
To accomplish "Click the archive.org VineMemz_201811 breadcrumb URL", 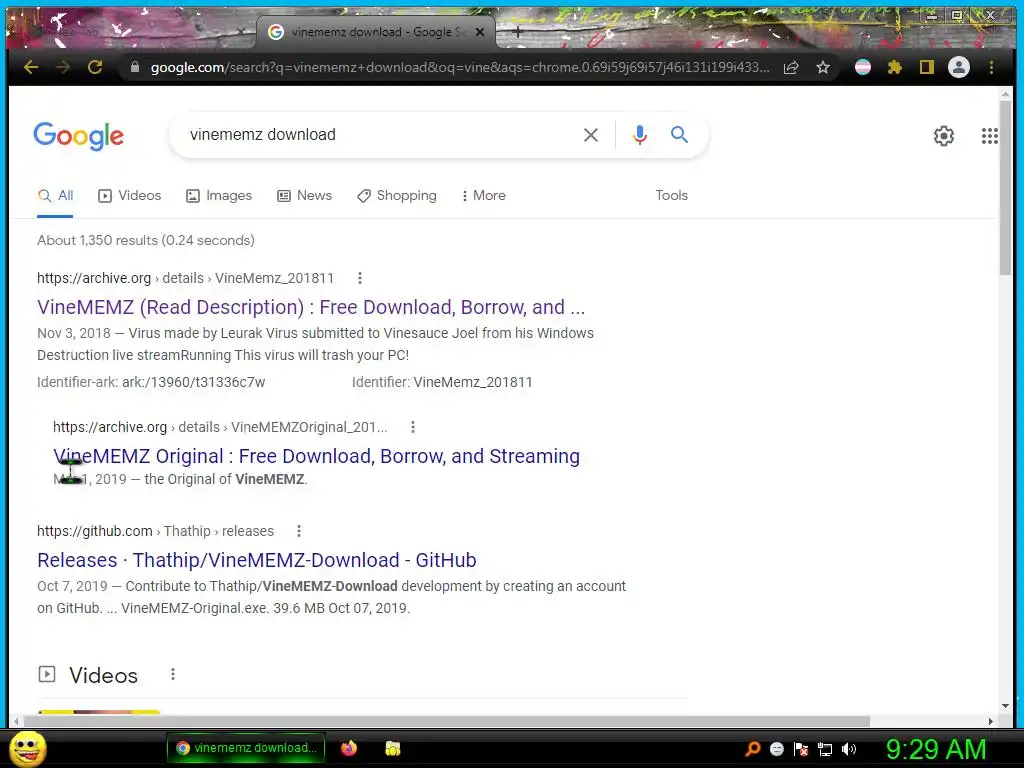I will pos(185,278).
